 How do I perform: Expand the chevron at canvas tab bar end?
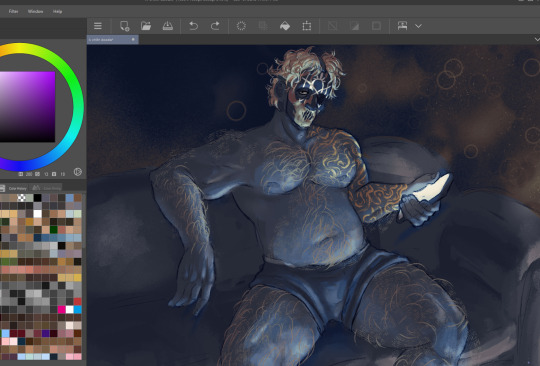coord(537,39)
